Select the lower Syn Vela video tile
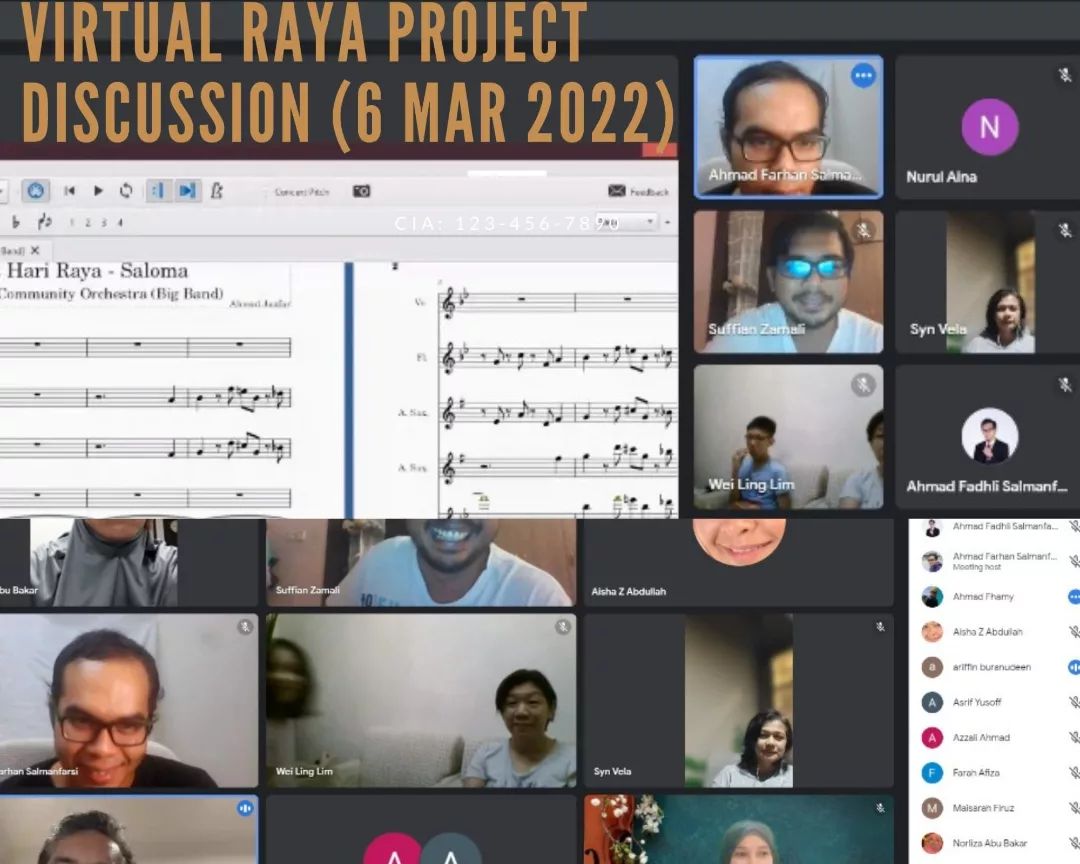 [738, 700]
